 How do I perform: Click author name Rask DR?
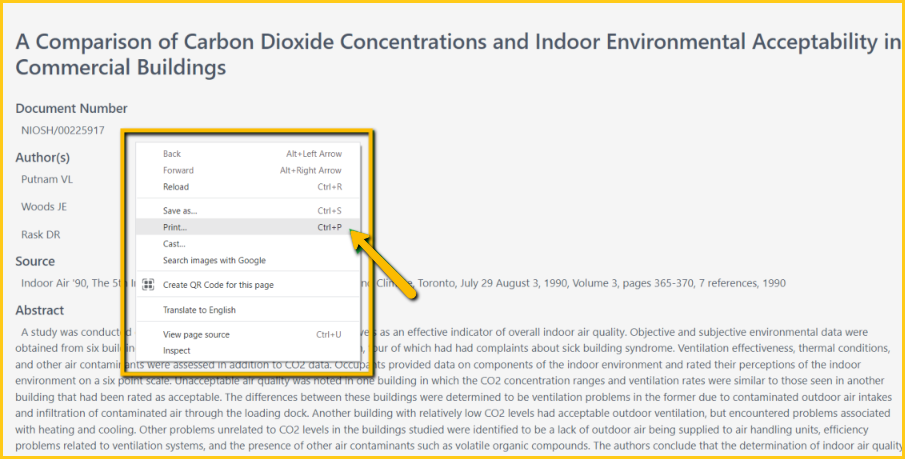(x=42, y=234)
